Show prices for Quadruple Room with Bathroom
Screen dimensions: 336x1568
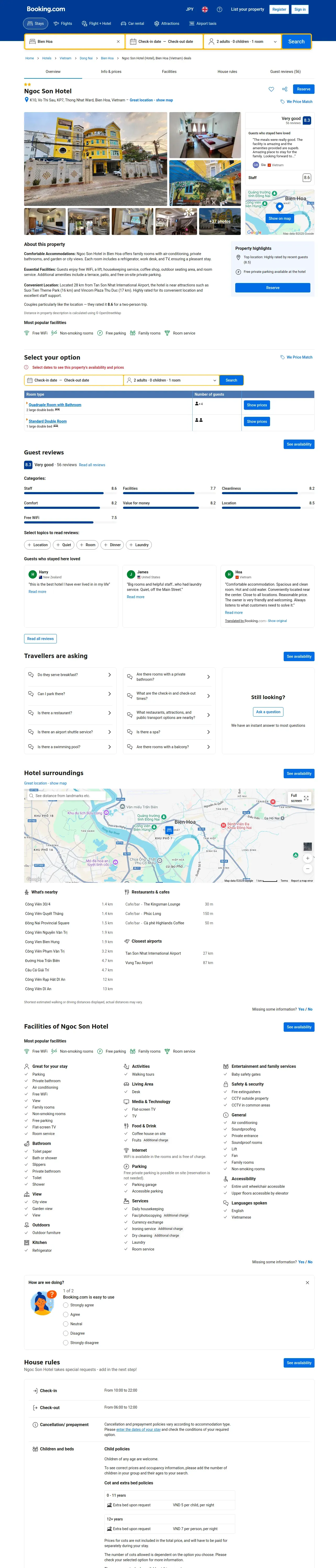pos(257,405)
